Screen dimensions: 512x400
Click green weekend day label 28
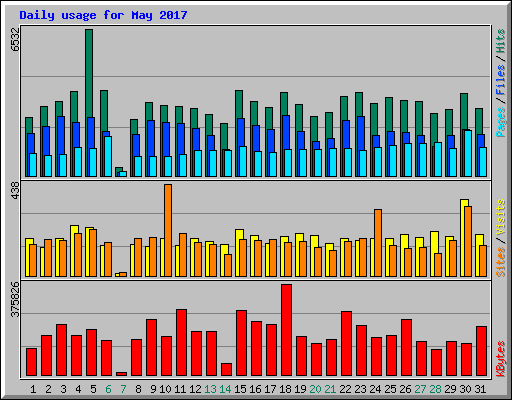coord(435,389)
